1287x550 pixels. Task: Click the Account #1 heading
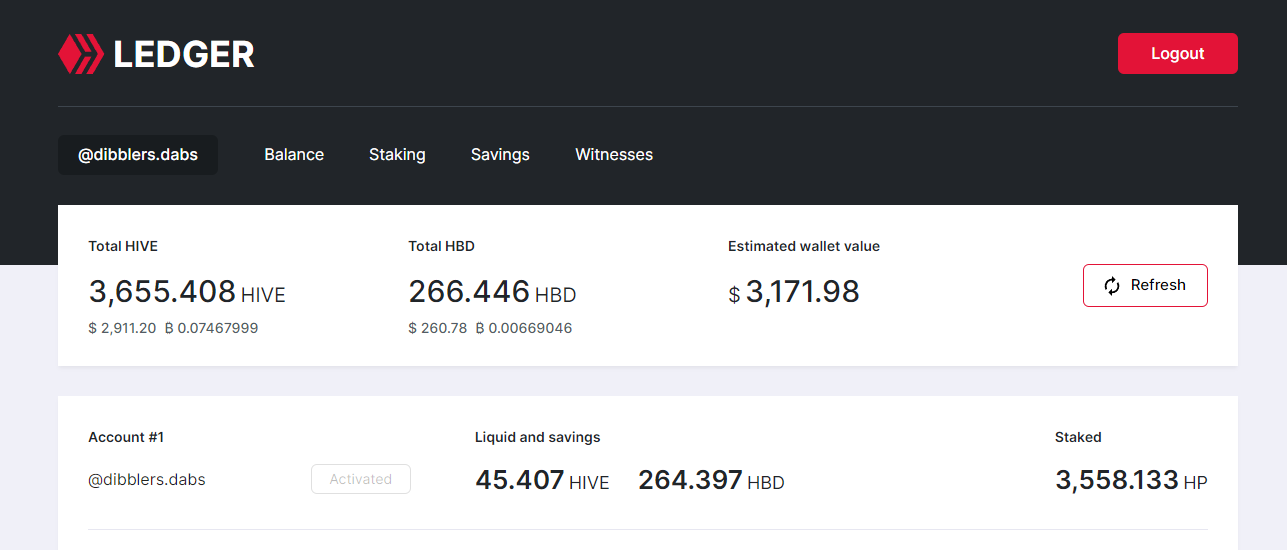(126, 437)
